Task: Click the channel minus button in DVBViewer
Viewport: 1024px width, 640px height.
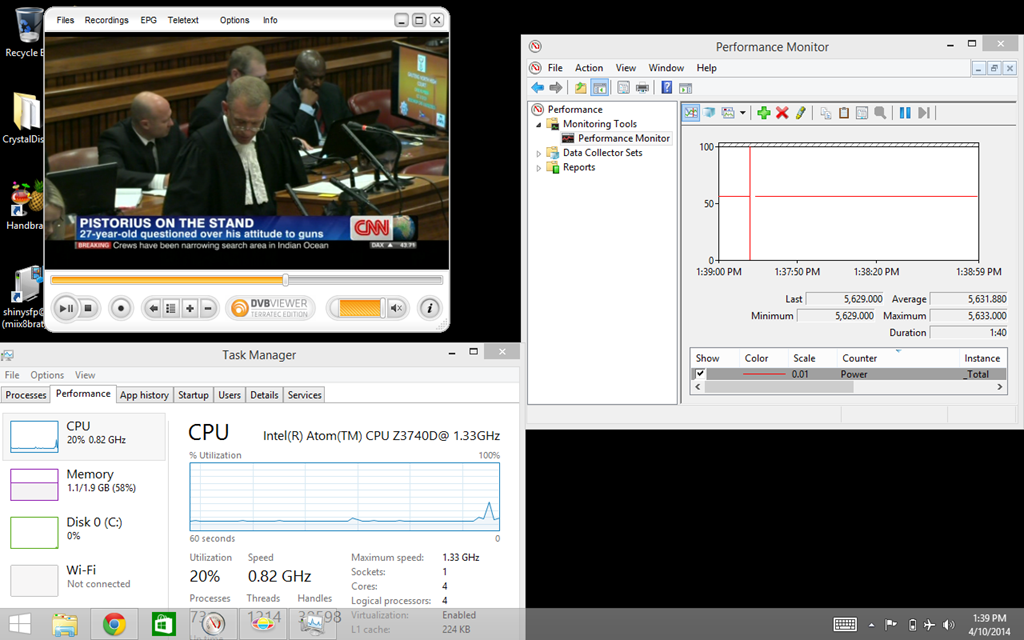Action: pyautogui.click(x=208, y=308)
